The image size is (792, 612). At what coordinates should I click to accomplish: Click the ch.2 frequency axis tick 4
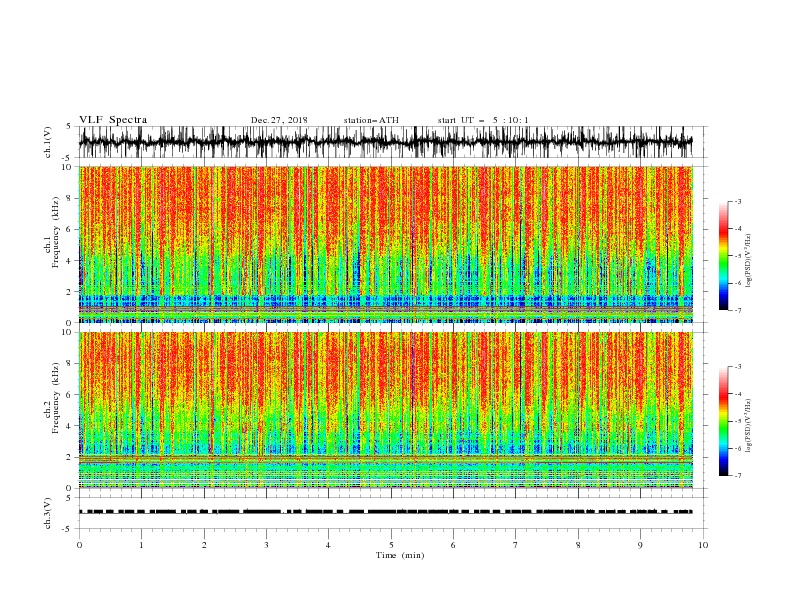pyautogui.click(x=70, y=427)
